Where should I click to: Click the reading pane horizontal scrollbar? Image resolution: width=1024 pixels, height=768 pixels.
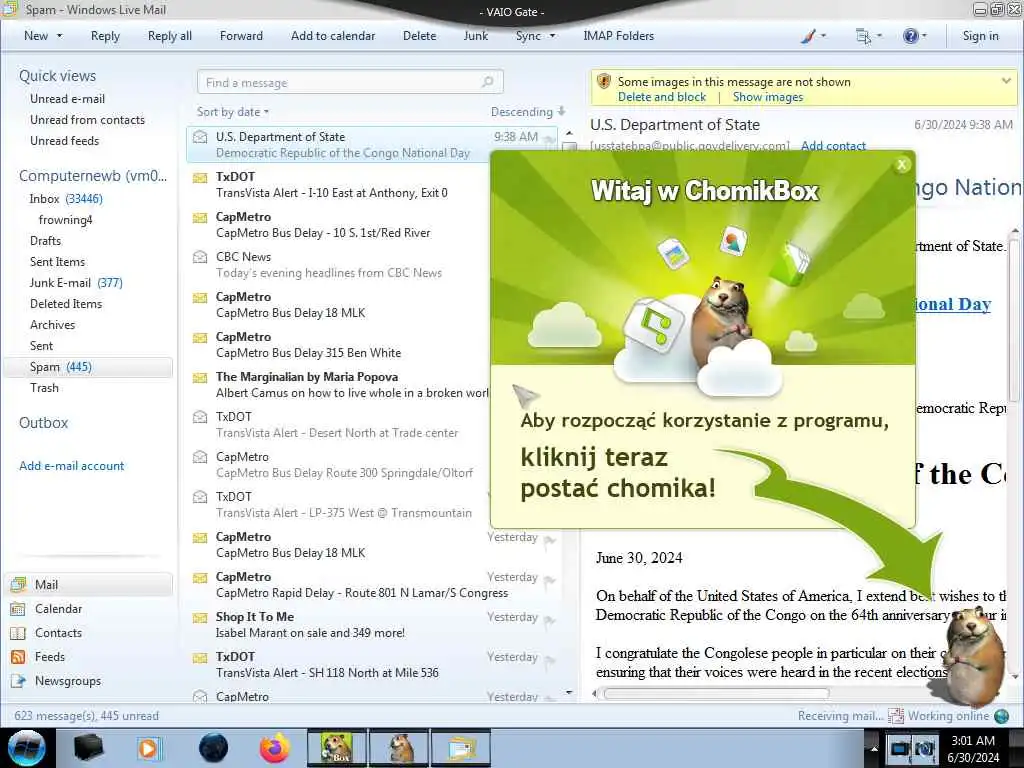coord(716,693)
